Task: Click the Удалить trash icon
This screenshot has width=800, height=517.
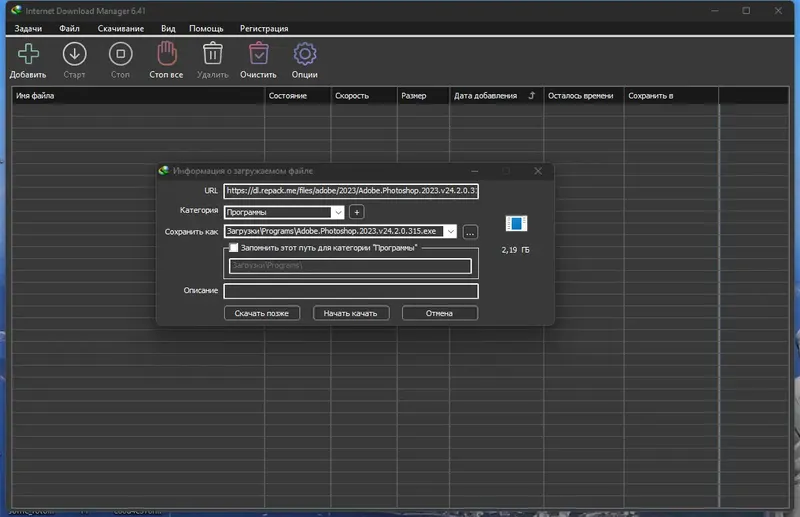Action: 212,53
